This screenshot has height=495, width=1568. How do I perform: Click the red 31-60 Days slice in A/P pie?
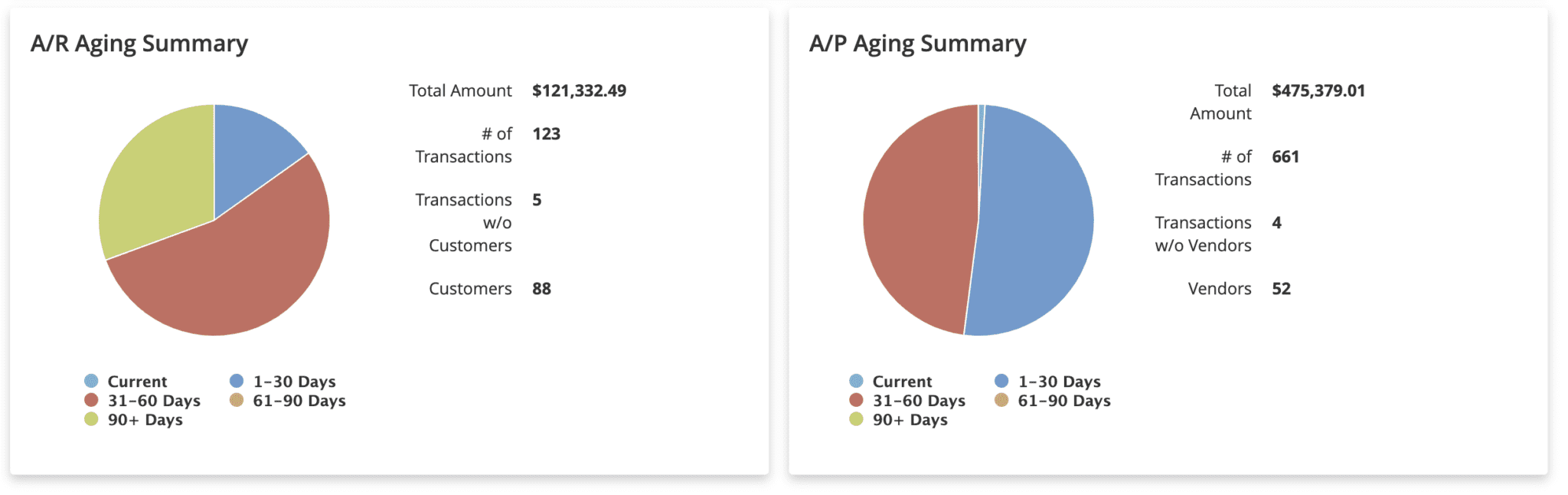(x=919, y=222)
